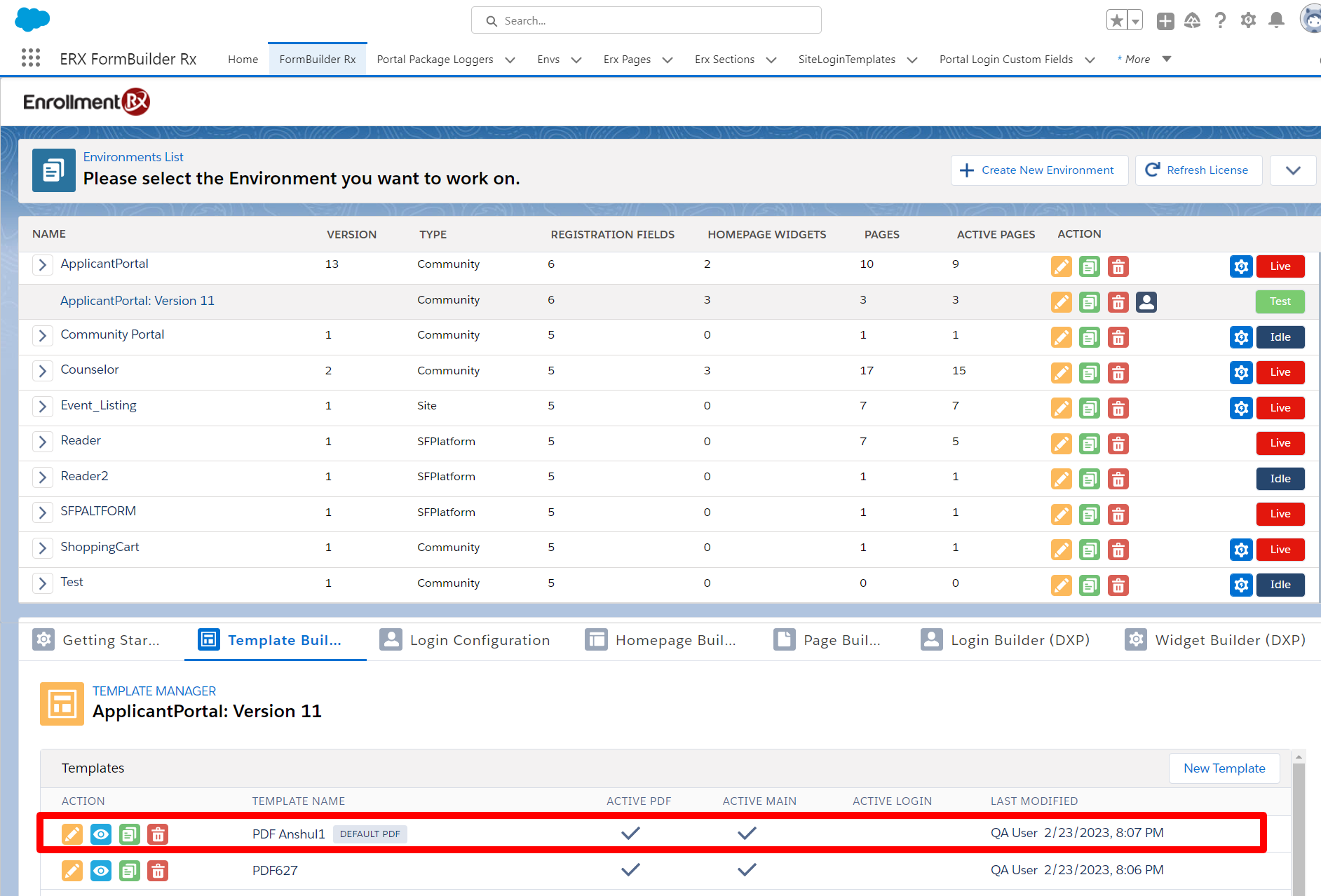Delete the PDF627 template with trash icon
Viewport: 1321px width, 896px height.
pos(158,871)
